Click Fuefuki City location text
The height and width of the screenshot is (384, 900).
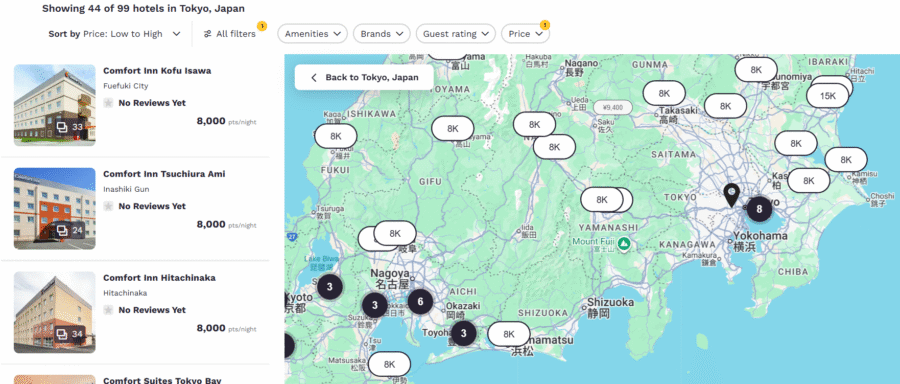[126, 86]
